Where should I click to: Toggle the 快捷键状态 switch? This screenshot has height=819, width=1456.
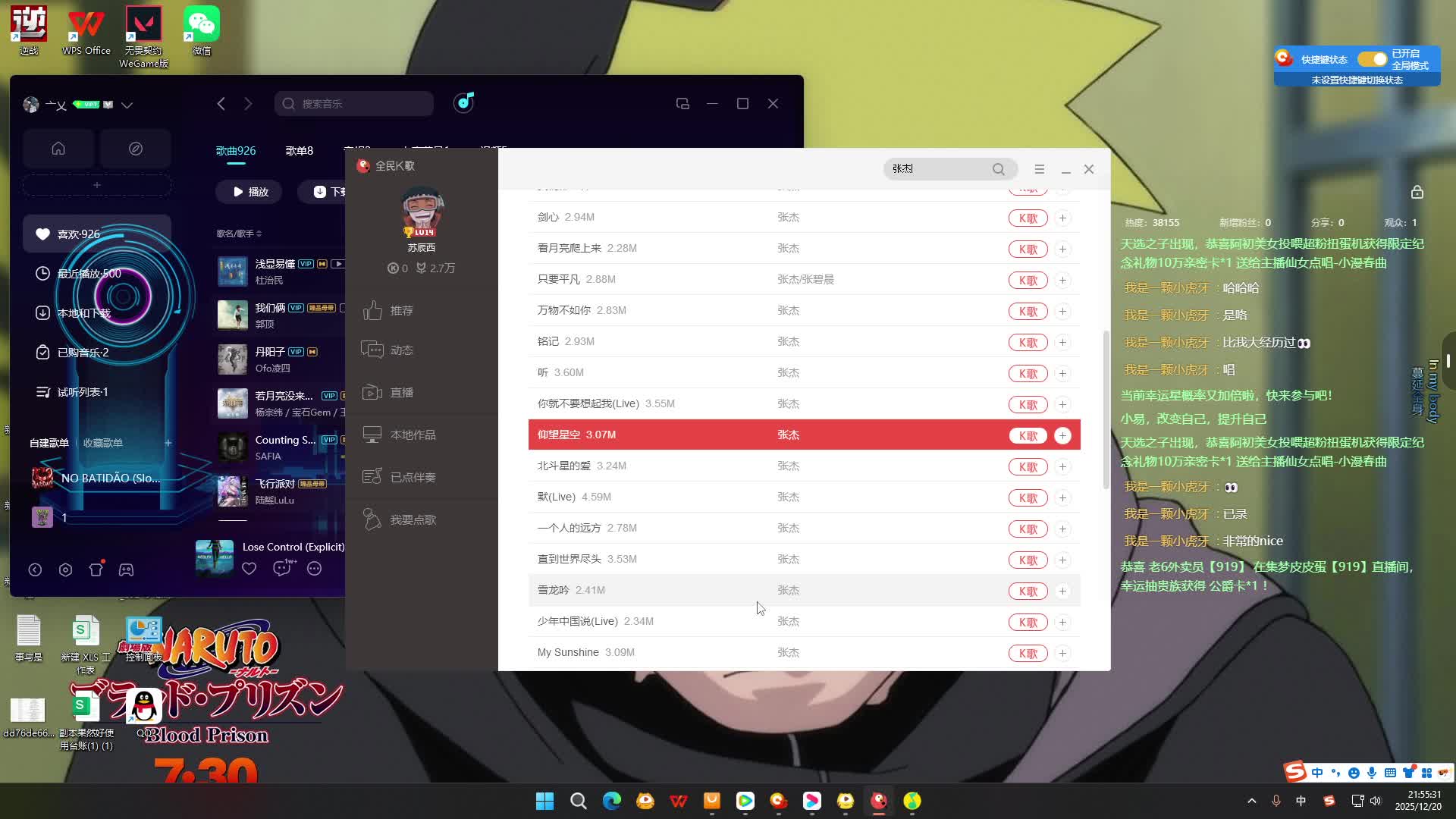tap(1372, 59)
